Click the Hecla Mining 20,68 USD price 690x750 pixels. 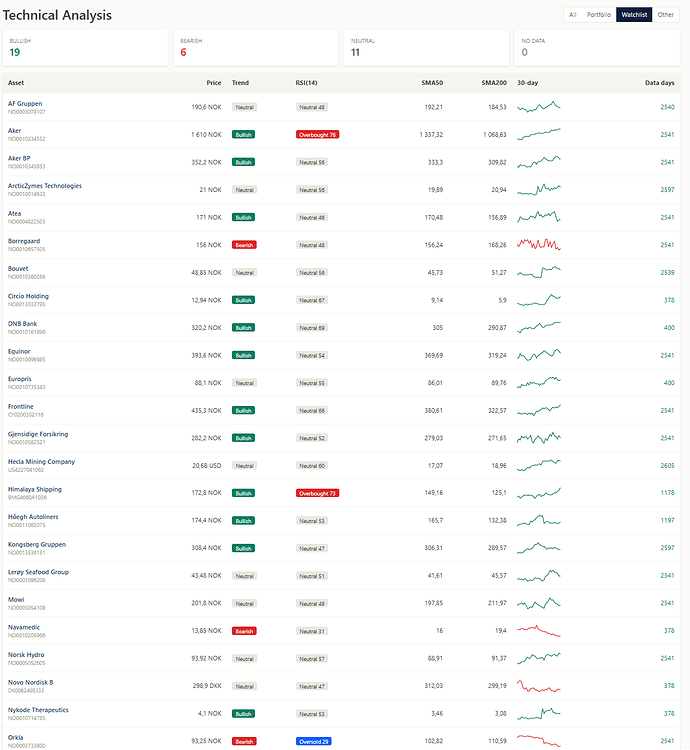pyautogui.click(x=207, y=466)
